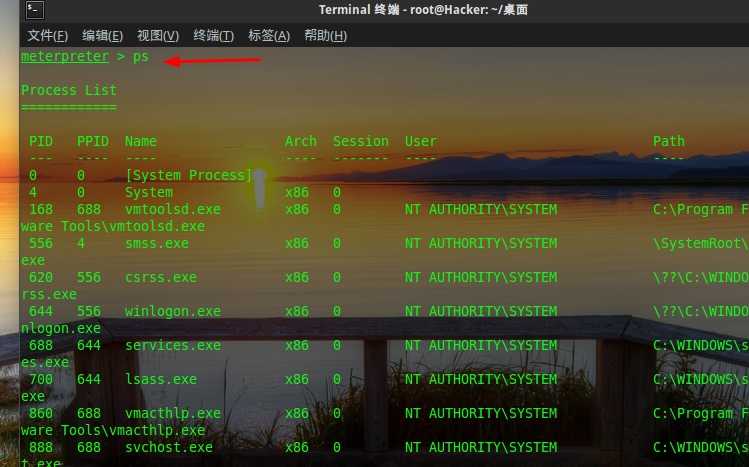Open the 帮助(H) menu
This screenshot has width=749, height=467.
click(325, 35)
